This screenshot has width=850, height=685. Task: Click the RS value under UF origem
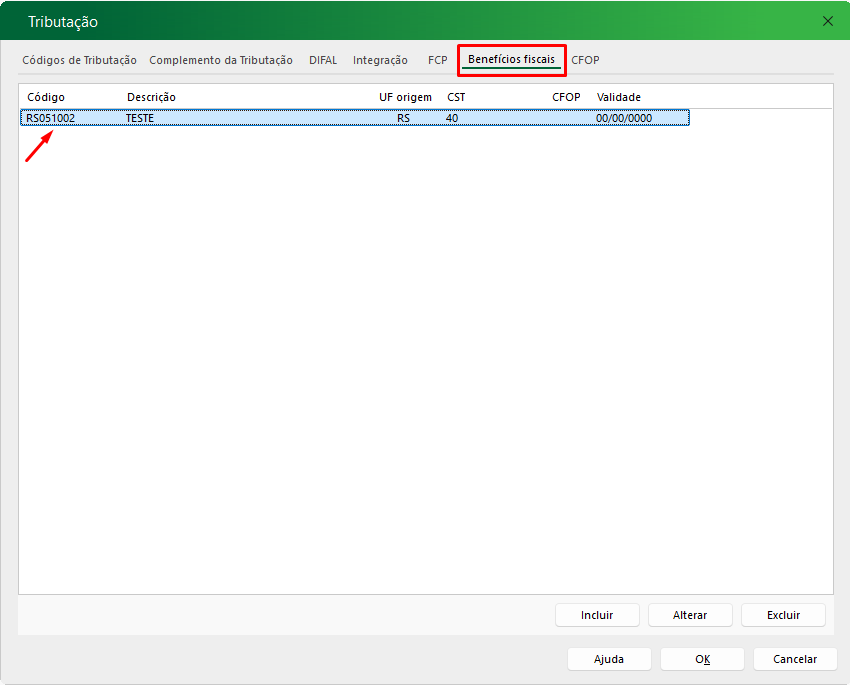(403, 118)
